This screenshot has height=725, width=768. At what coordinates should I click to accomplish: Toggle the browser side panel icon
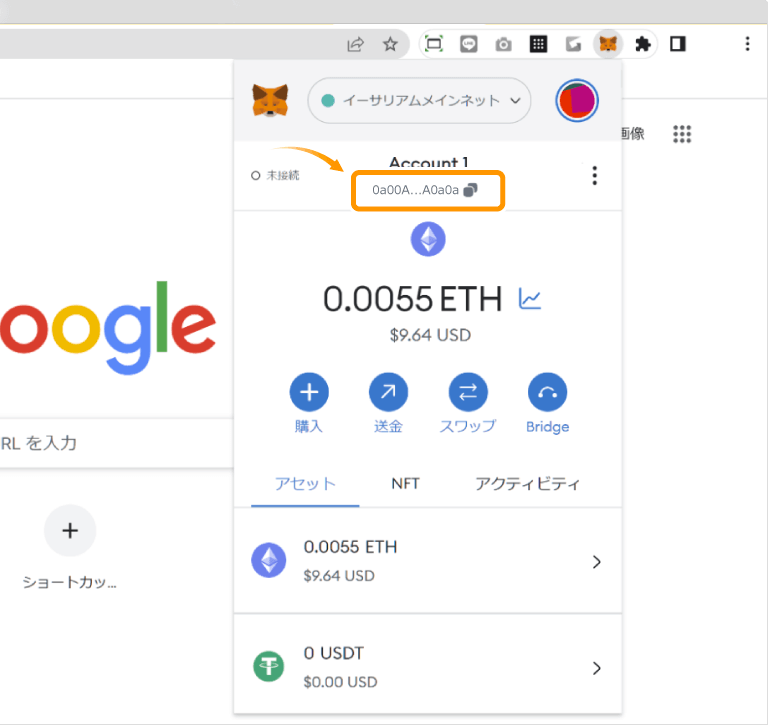point(678,44)
